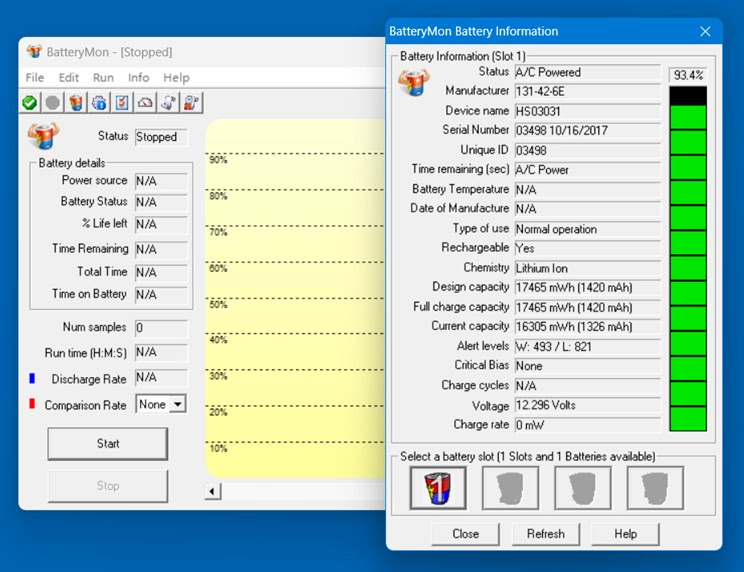Click the gray octagon stop monitoring icon
The width and height of the screenshot is (744, 572).
click(53, 102)
